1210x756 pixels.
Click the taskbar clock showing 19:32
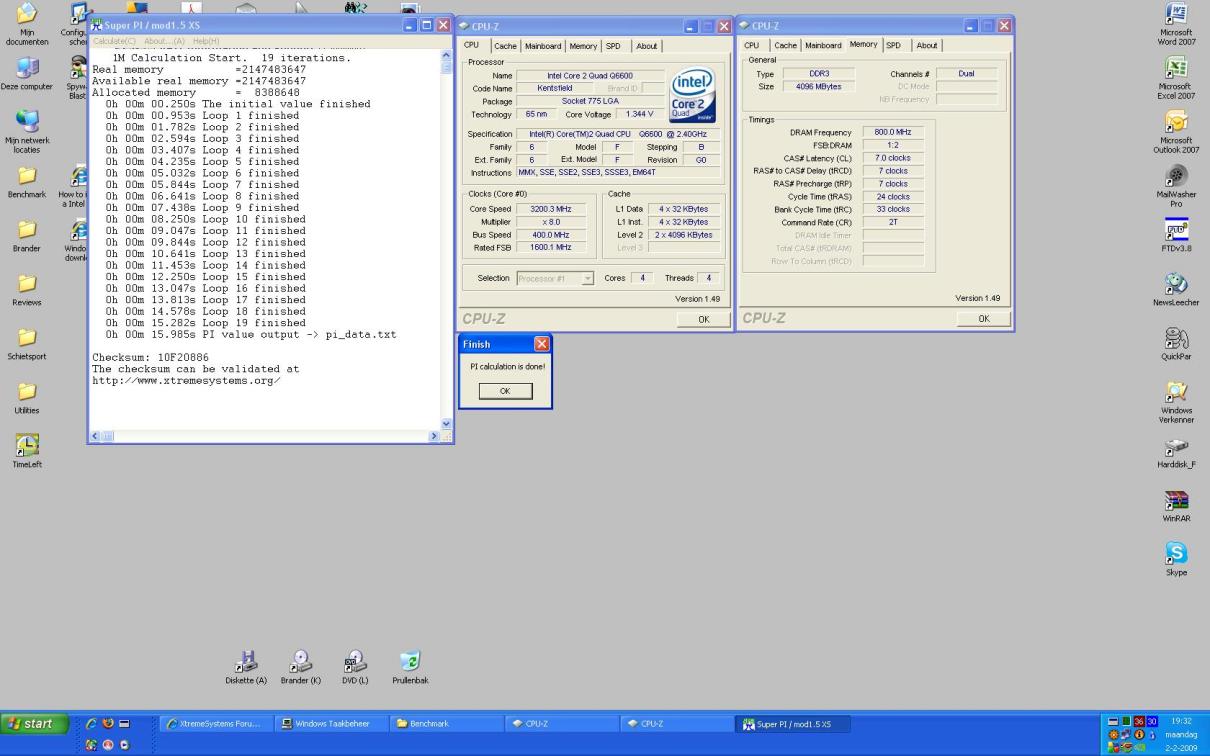pyautogui.click(x=1181, y=720)
